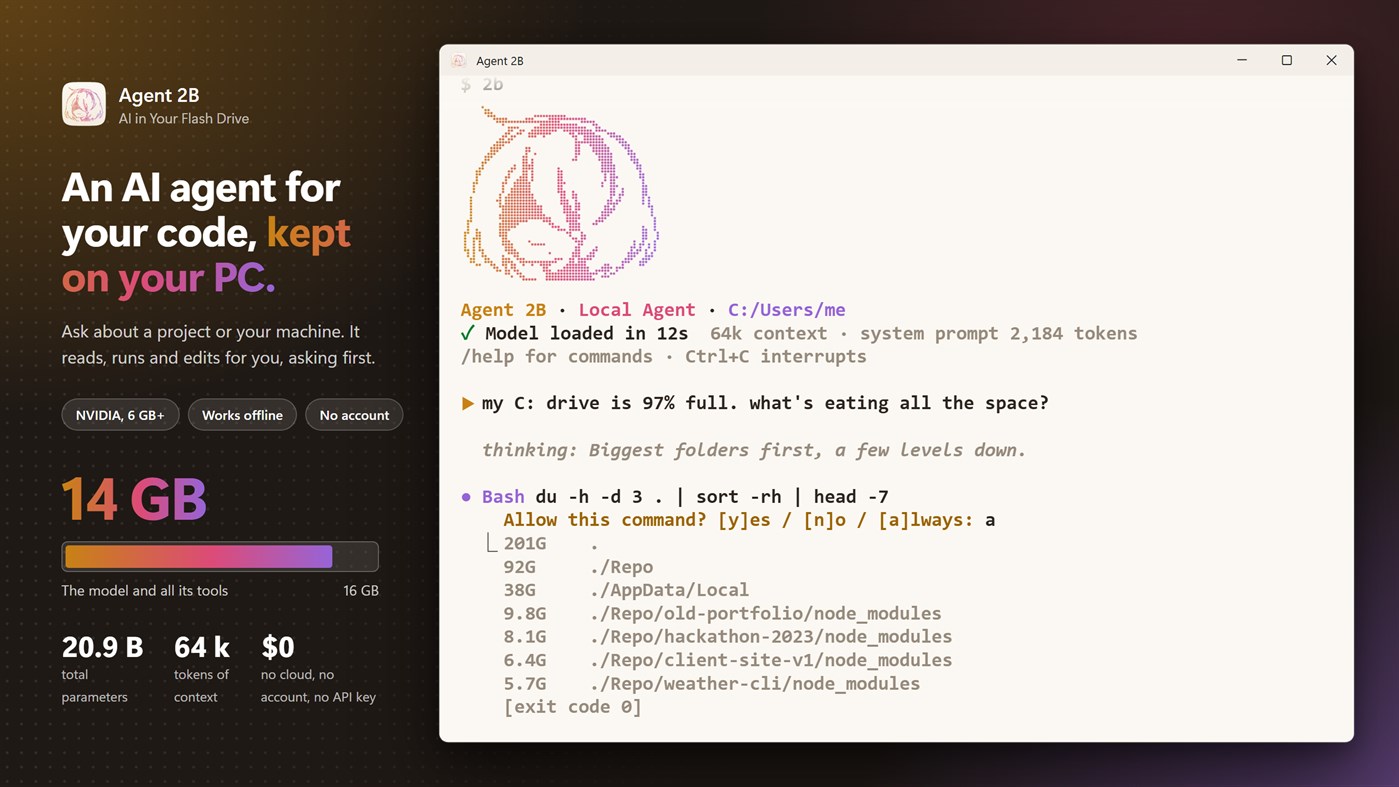Click the "64 k" tokens of context stat
The height and width of the screenshot is (787, 1399).
[202, 647]
